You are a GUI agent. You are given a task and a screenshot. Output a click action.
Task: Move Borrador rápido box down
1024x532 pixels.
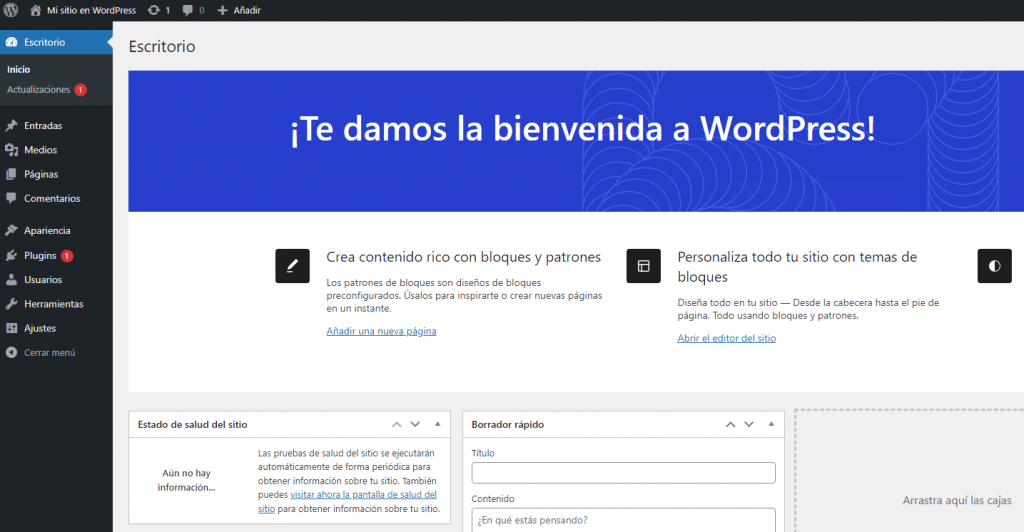tap(749, 424)
